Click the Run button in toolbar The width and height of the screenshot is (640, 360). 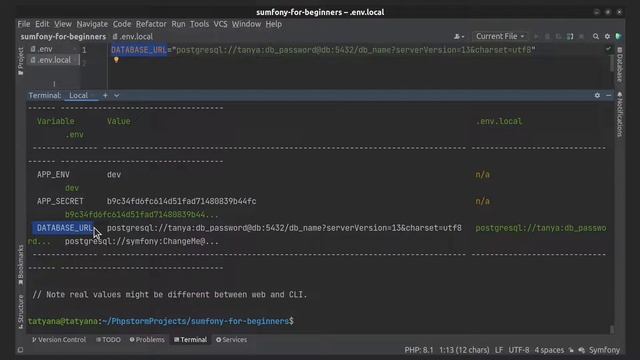tap(536, 36)
